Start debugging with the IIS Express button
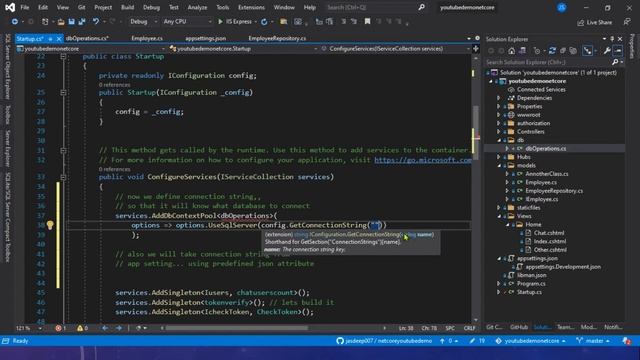640x360 pixels. click(235, 22)
